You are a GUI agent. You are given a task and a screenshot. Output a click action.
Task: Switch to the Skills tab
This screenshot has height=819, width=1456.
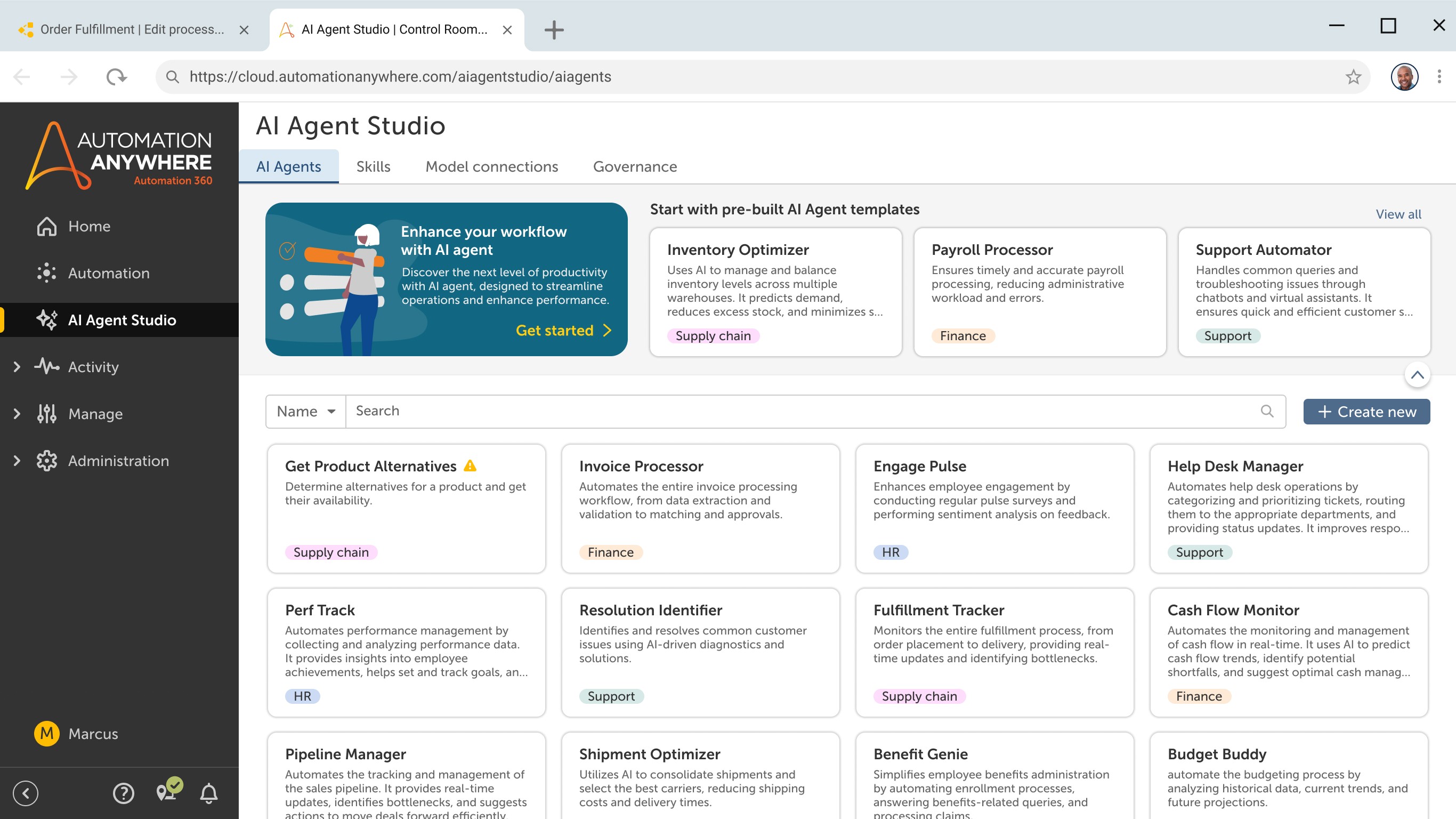tap(373, 167)
